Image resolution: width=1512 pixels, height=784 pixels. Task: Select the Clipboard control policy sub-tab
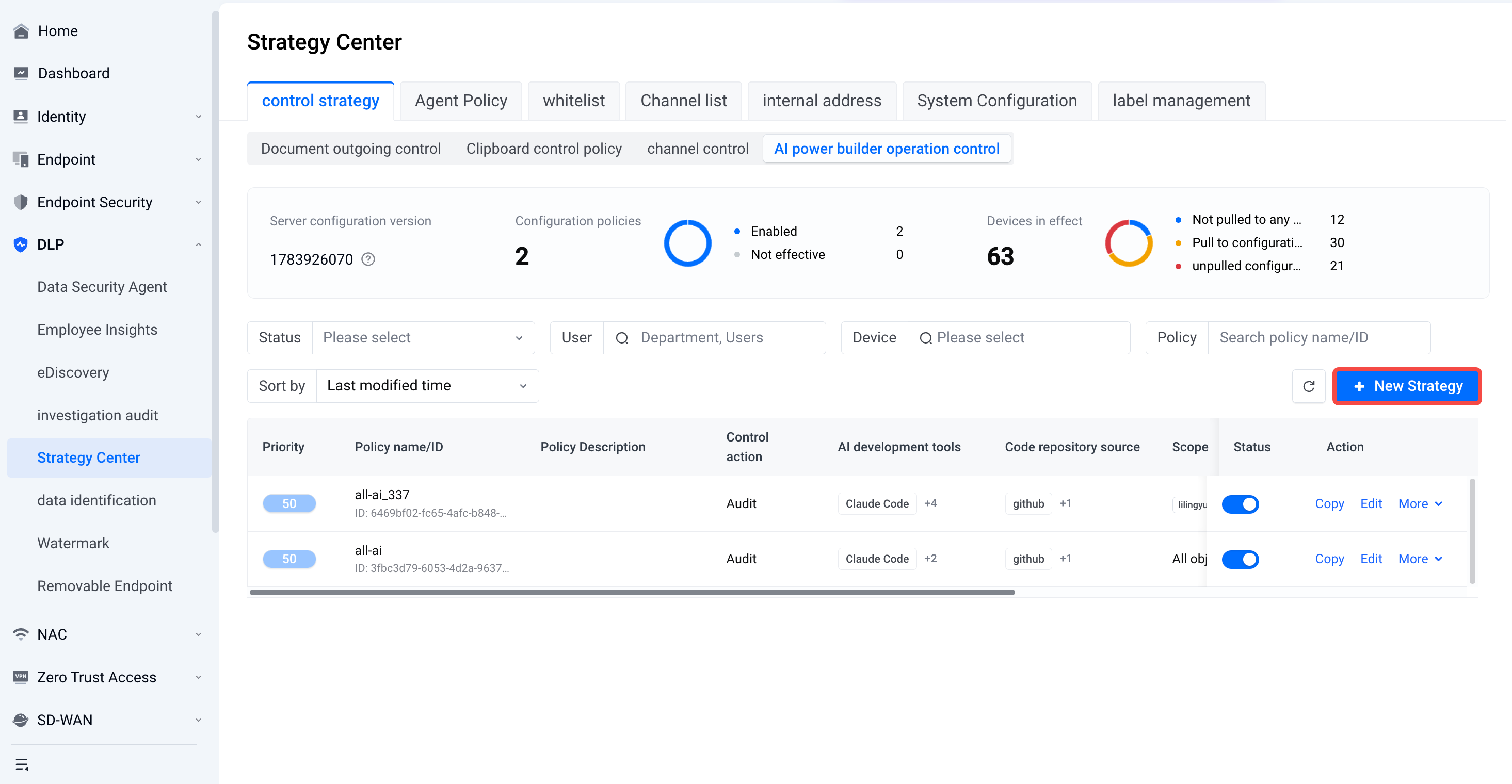click(x=543, y=149)
